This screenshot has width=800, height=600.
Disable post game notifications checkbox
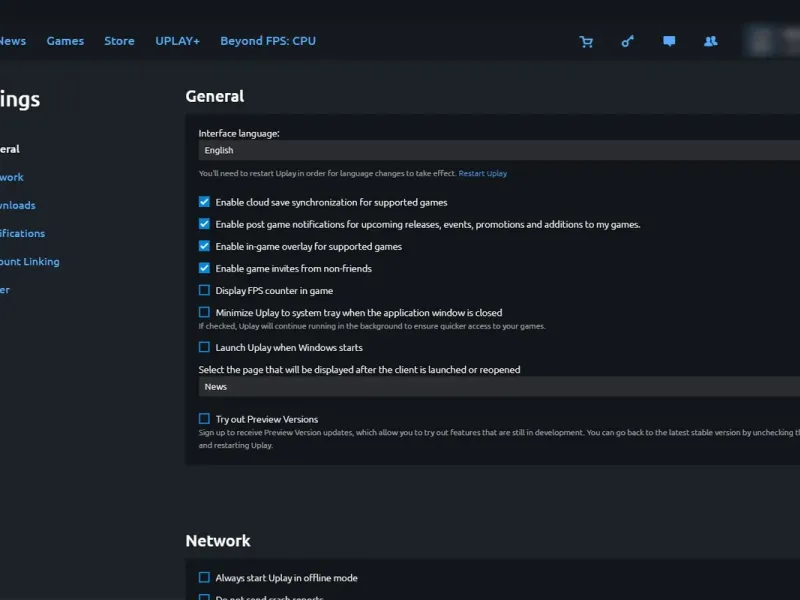pos(204,224)
